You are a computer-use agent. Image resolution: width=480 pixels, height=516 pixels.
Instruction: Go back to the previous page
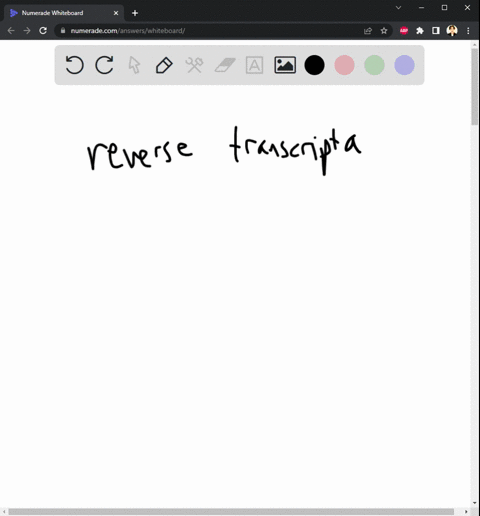coord(11,31)
